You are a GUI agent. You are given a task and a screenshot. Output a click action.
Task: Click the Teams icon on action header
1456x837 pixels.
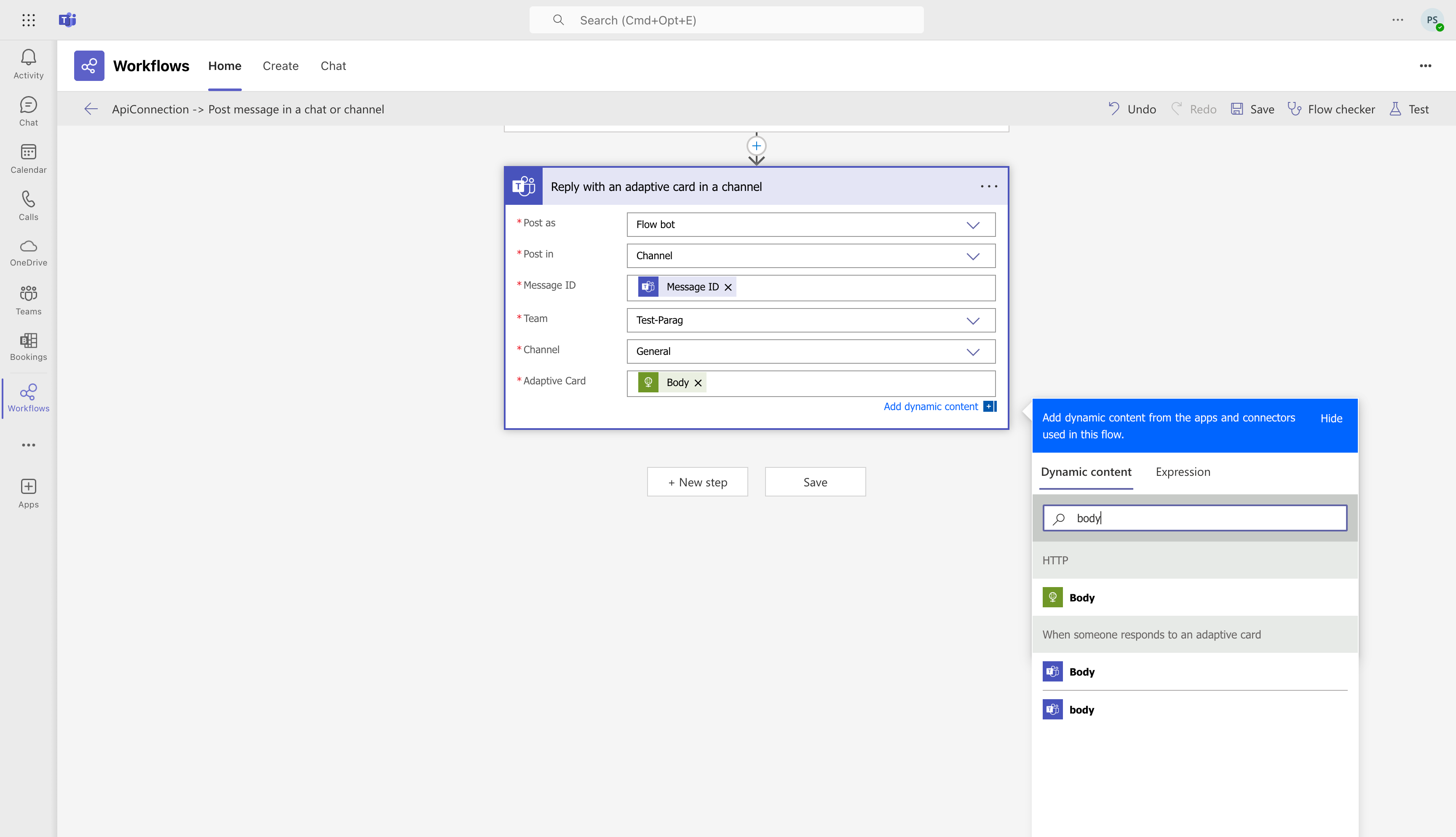523,186
